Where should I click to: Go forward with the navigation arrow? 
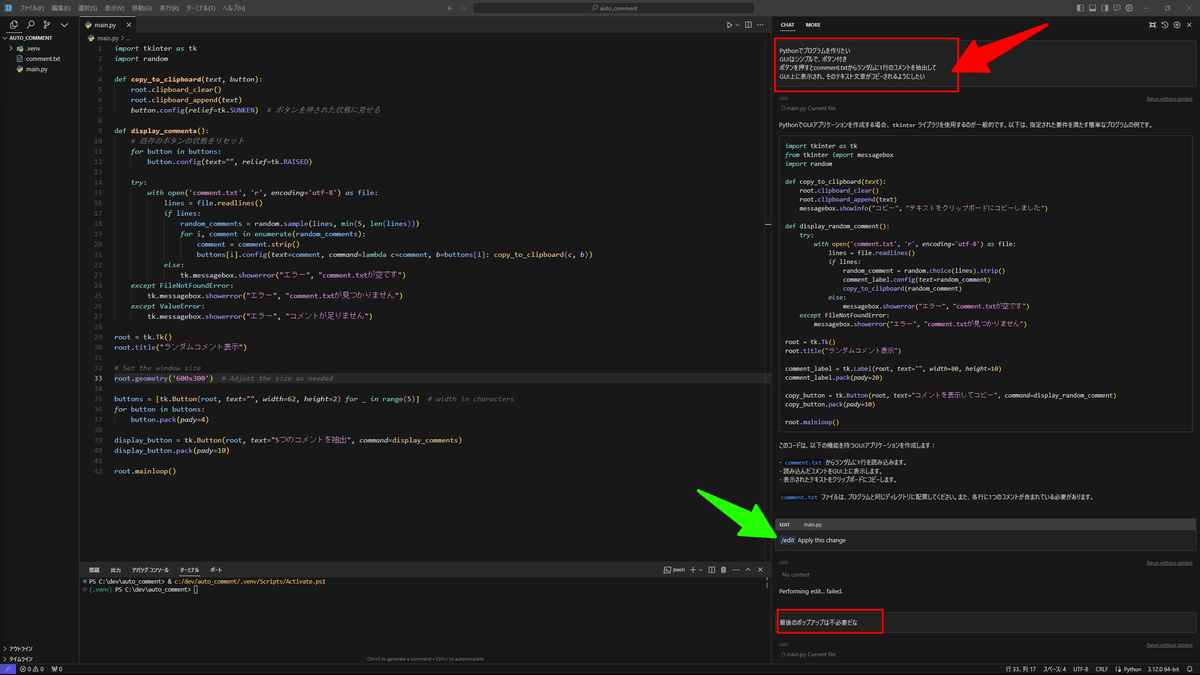(464, 8)
